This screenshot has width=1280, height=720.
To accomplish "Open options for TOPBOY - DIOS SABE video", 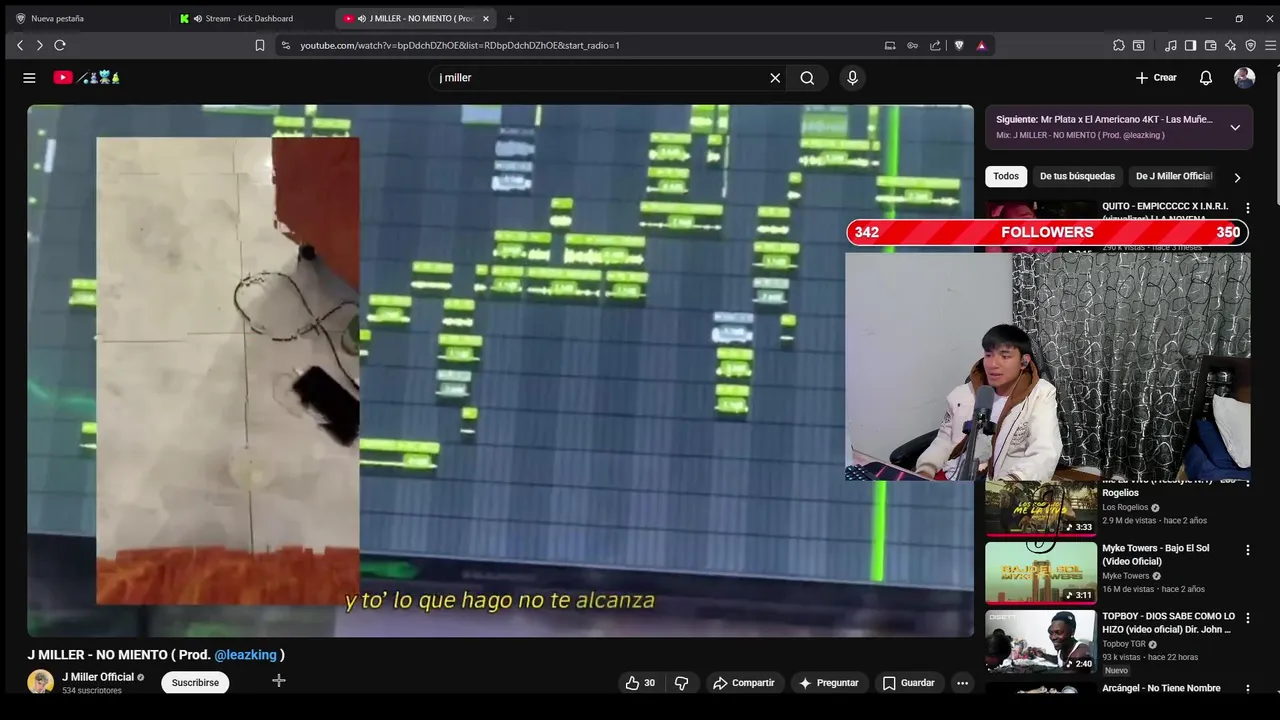I will coord(1247,618).
